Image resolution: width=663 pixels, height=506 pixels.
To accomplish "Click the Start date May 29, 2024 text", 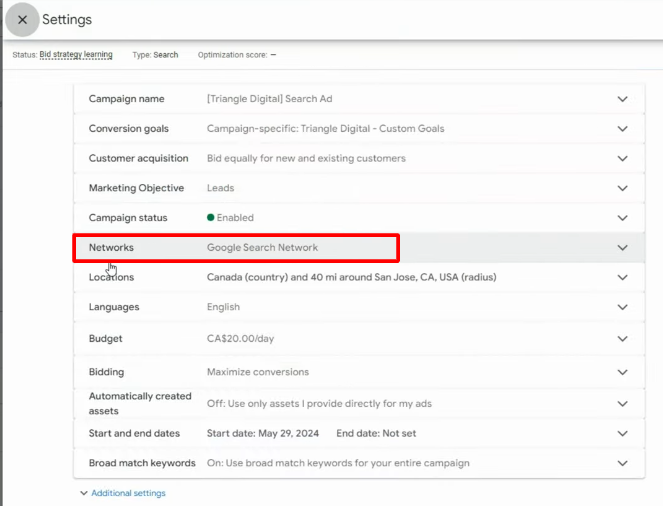I will coord(263,433).
